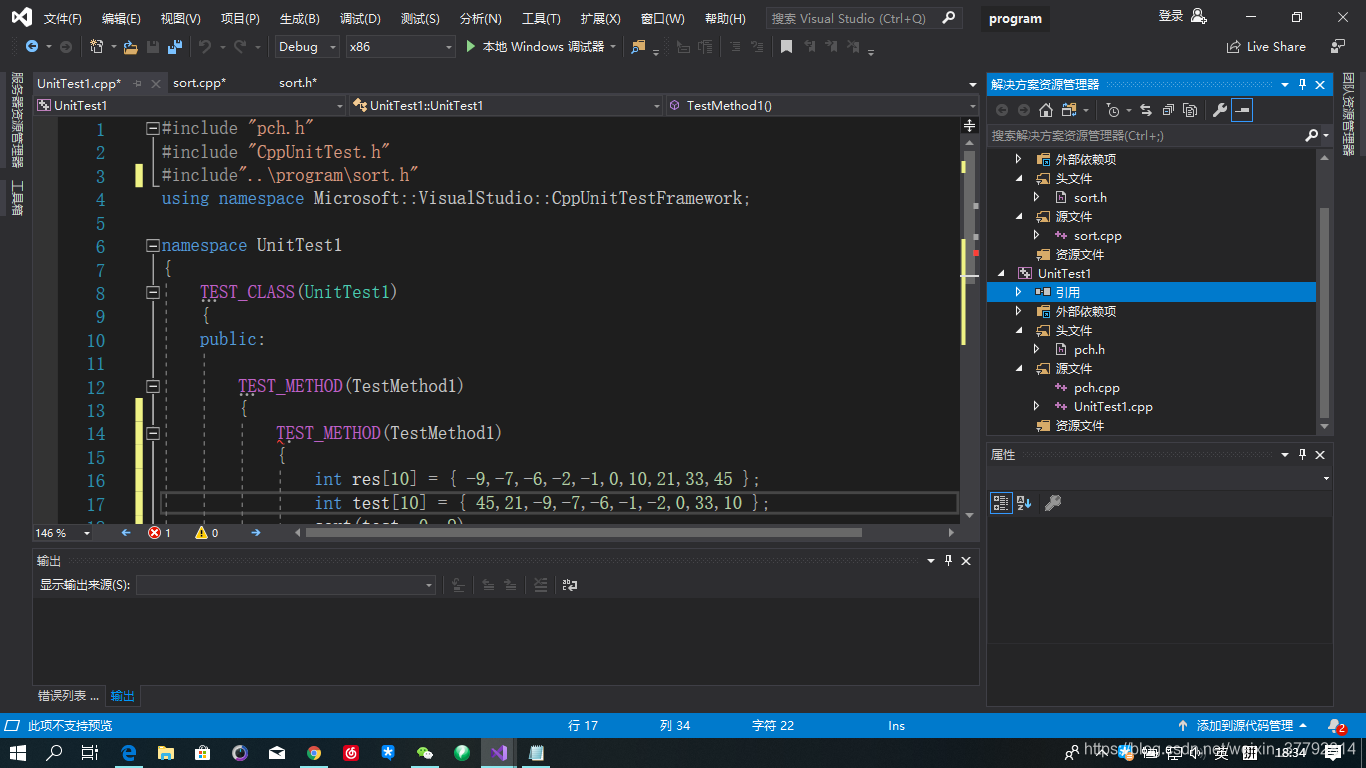Viewport: 1366px width, 768px height.
Task: Auto-hide pin for Output panel
Action: [x=948, y=561]
